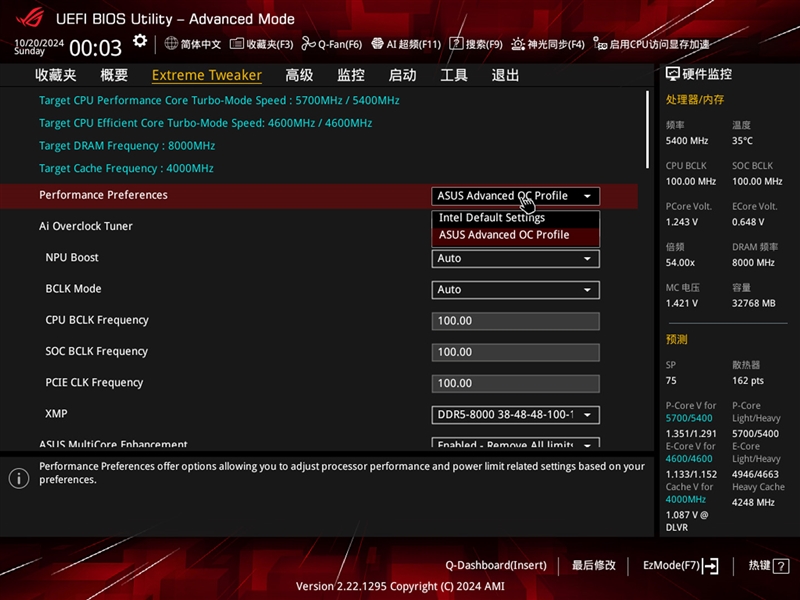The width and height of the screenshot is (800, 600).
Task: Open the NPU Boost dropdown
Action: pyautogui.click(x=514, y=258)
